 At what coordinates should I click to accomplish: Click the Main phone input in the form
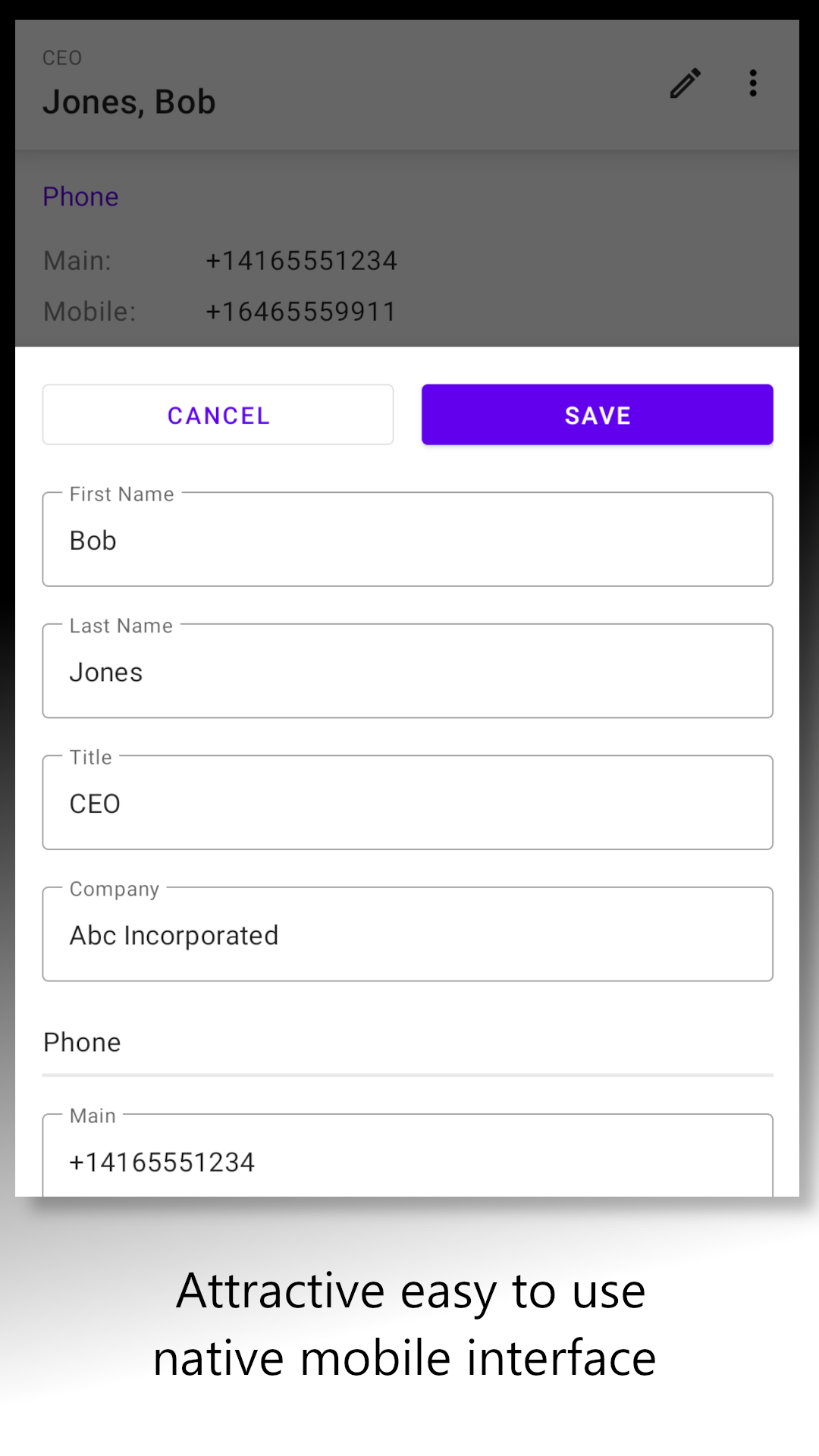pos(407,1160)
